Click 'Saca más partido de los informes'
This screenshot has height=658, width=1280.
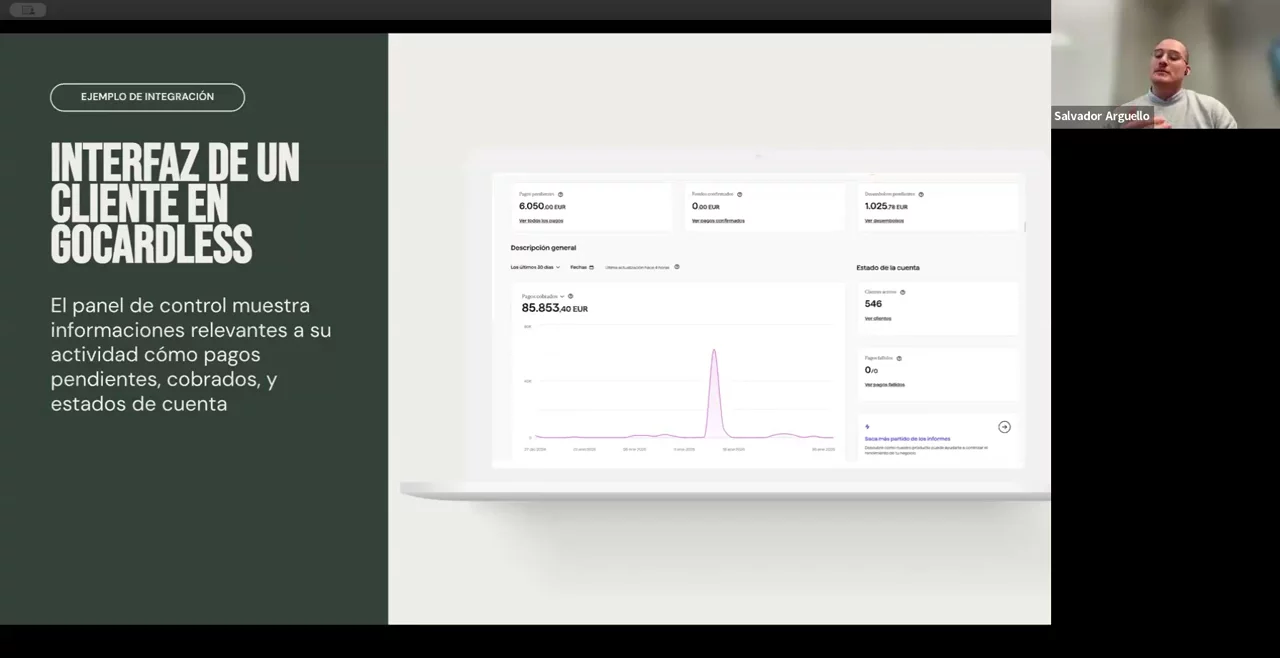pyautogui.click(x=908, y=438)
